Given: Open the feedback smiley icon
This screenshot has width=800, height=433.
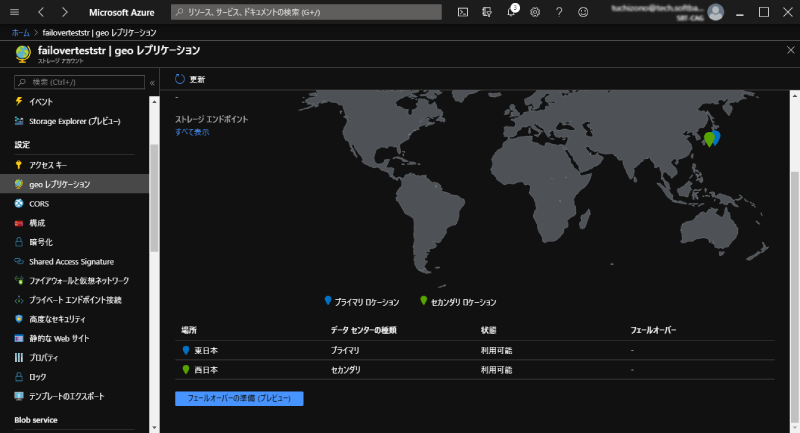Looking at the screenshot, I should (x=583, y=12).
